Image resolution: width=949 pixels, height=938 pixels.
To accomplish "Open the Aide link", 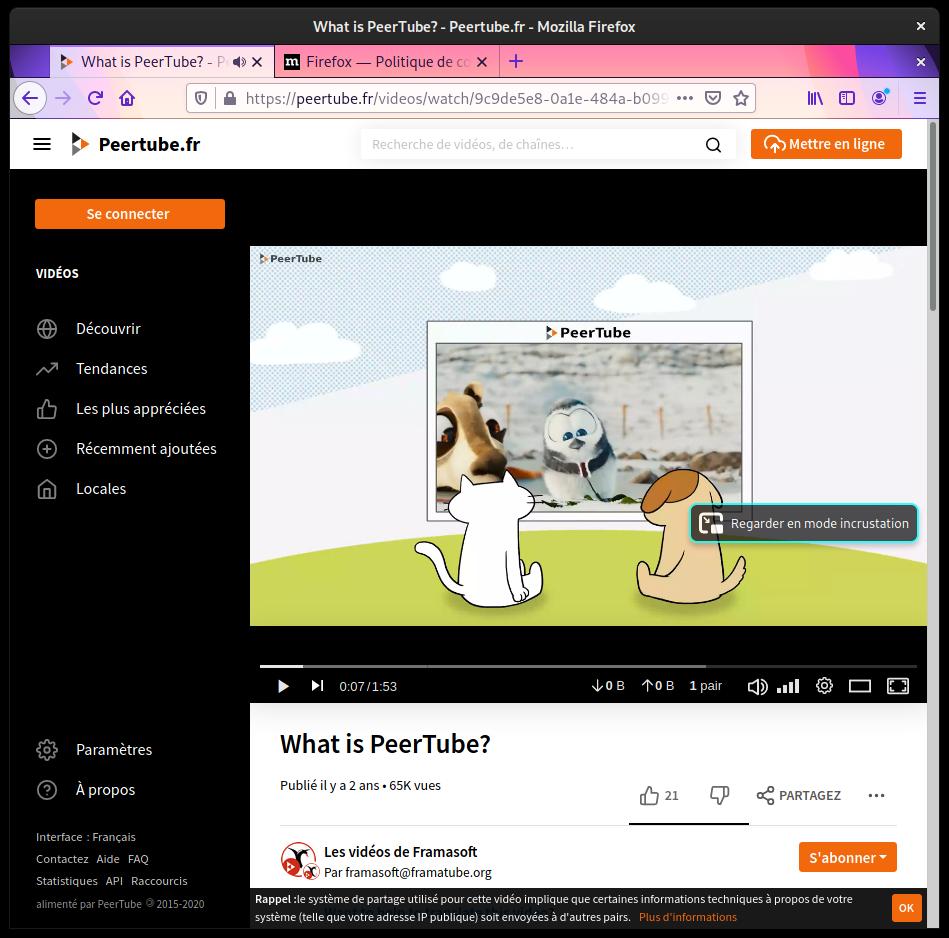I will [x=108, y=859].
